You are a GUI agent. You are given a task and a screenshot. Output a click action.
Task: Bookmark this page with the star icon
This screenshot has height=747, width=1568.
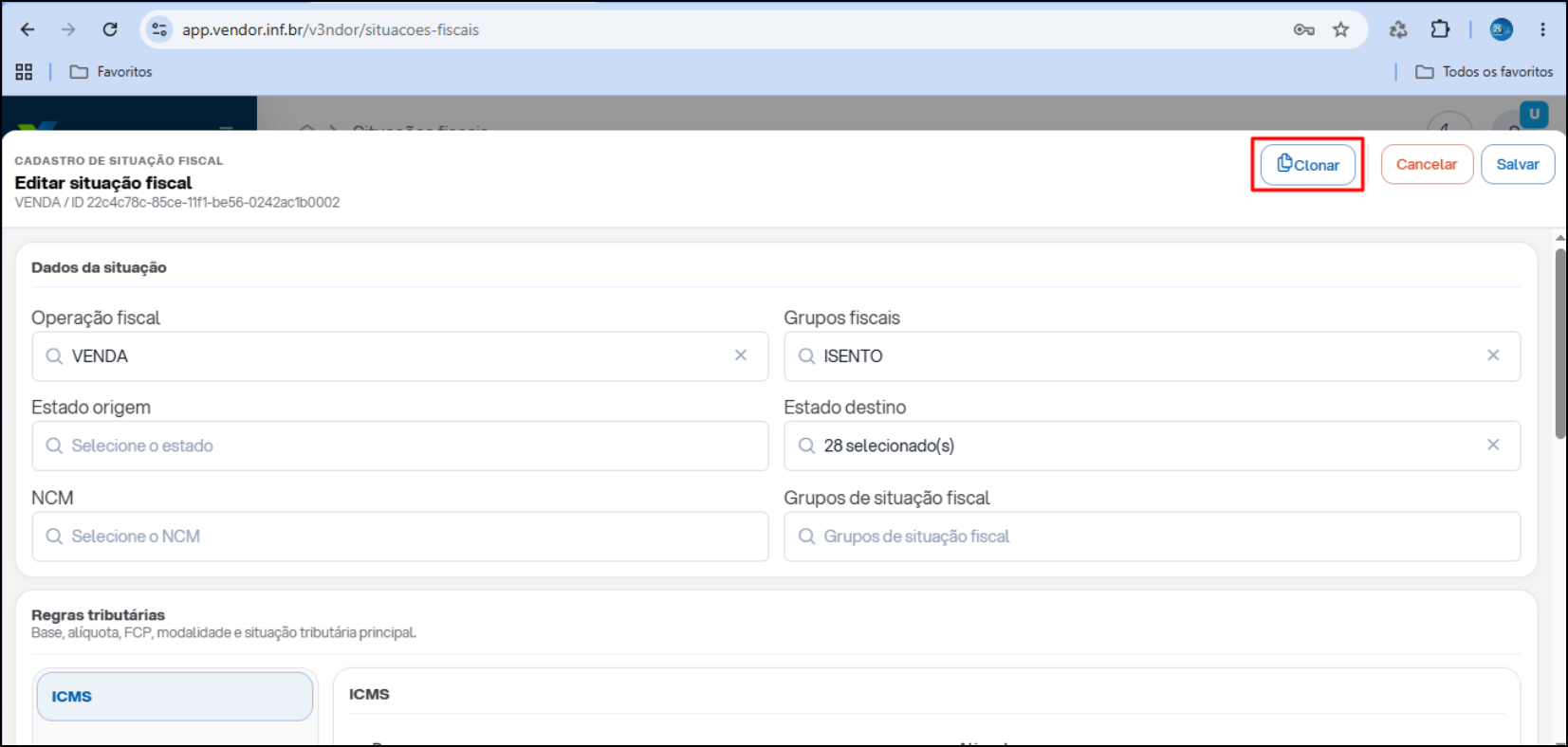[1340, 29]
